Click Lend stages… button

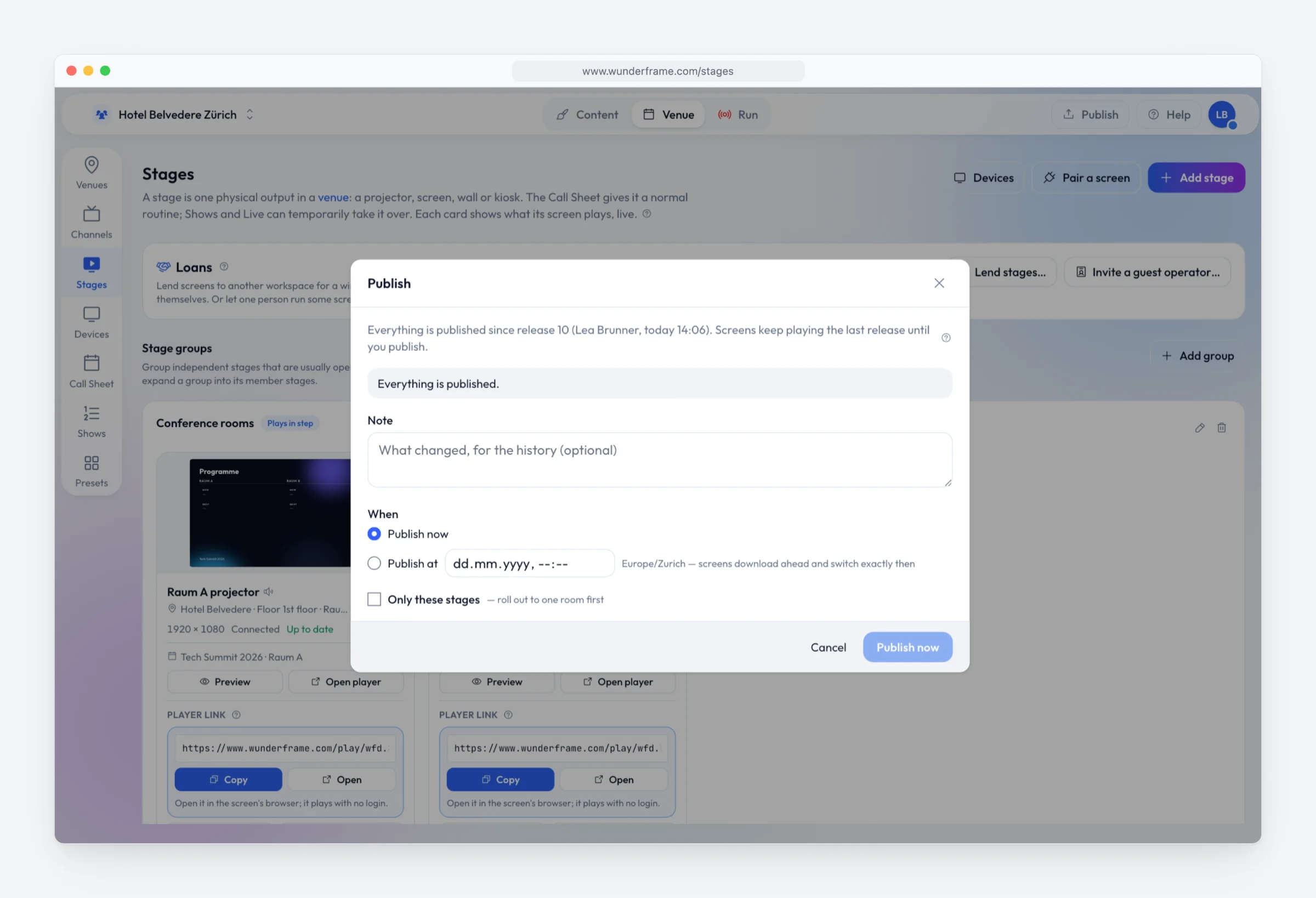pyautogui.click(x=1011, y=272)
